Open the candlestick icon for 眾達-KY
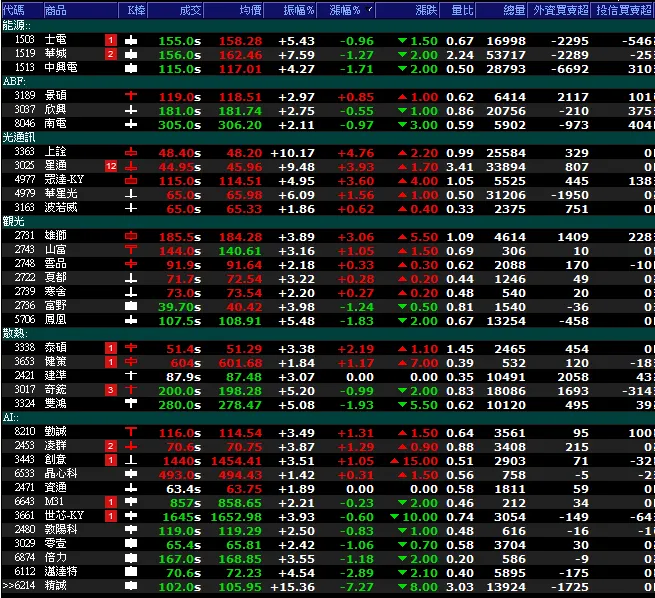 [x=131, y=180]
